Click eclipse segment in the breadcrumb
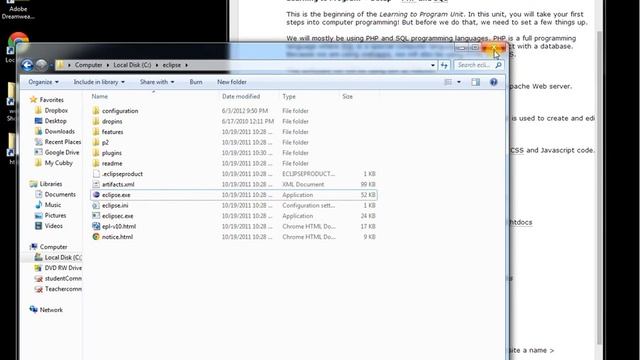Image resolution: width=640 pixels, height=360 pixels. click(x=171, y=65)
